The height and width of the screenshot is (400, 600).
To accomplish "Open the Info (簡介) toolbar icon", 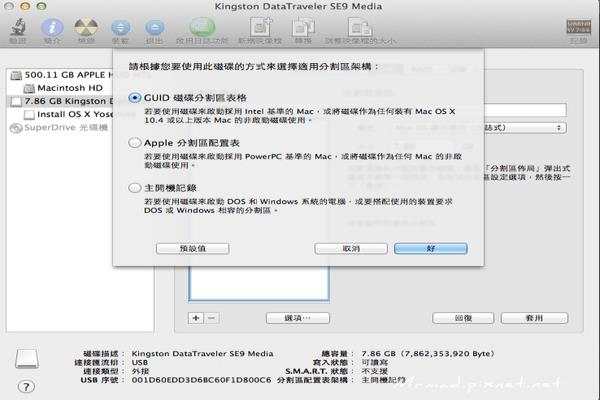I will [x=52, y=27].
